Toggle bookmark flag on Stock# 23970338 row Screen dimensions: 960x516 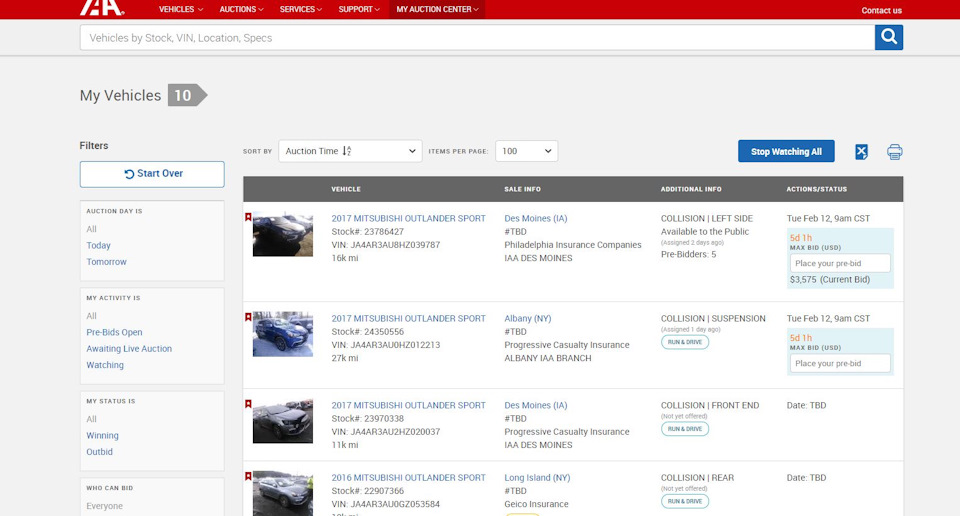(248, 404)
